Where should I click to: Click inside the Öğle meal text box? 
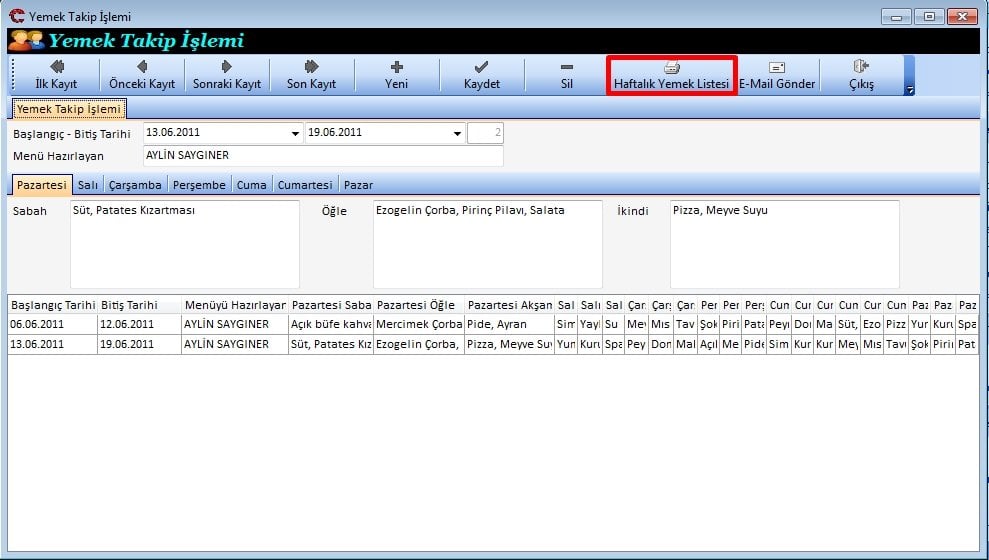pos(487,244)
